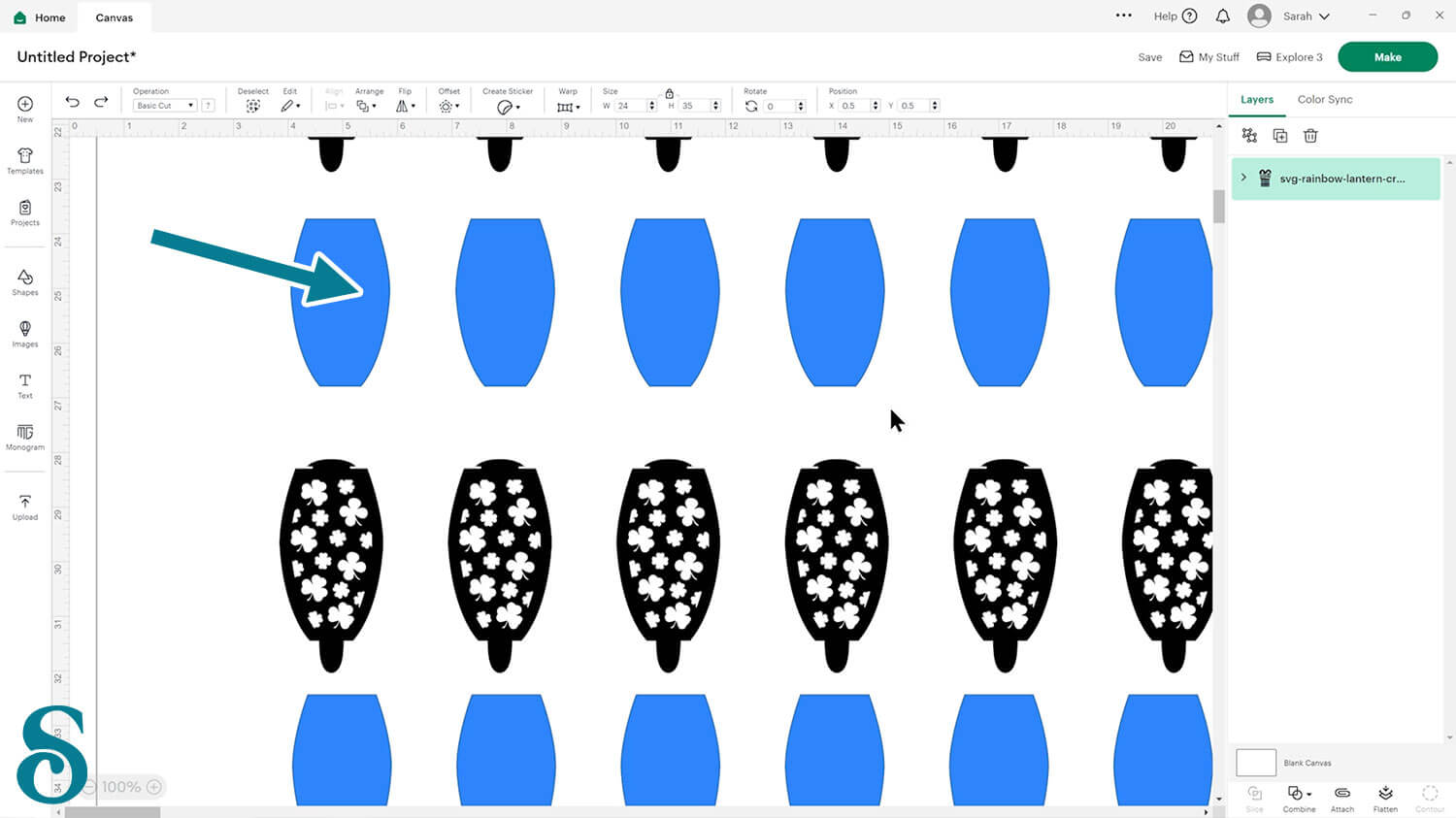
Task: Open the Home tab
Action: tap(40, 17)
